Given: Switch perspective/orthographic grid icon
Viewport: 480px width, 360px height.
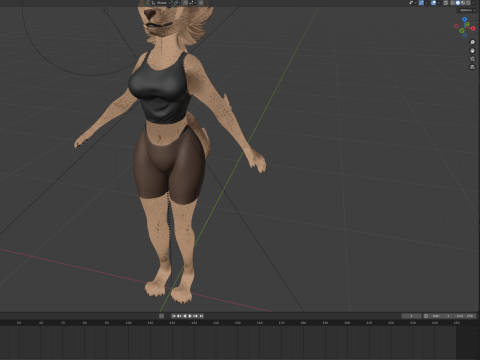Looking at the screenshot, I should pyautogui.click(x=472, y=67).
